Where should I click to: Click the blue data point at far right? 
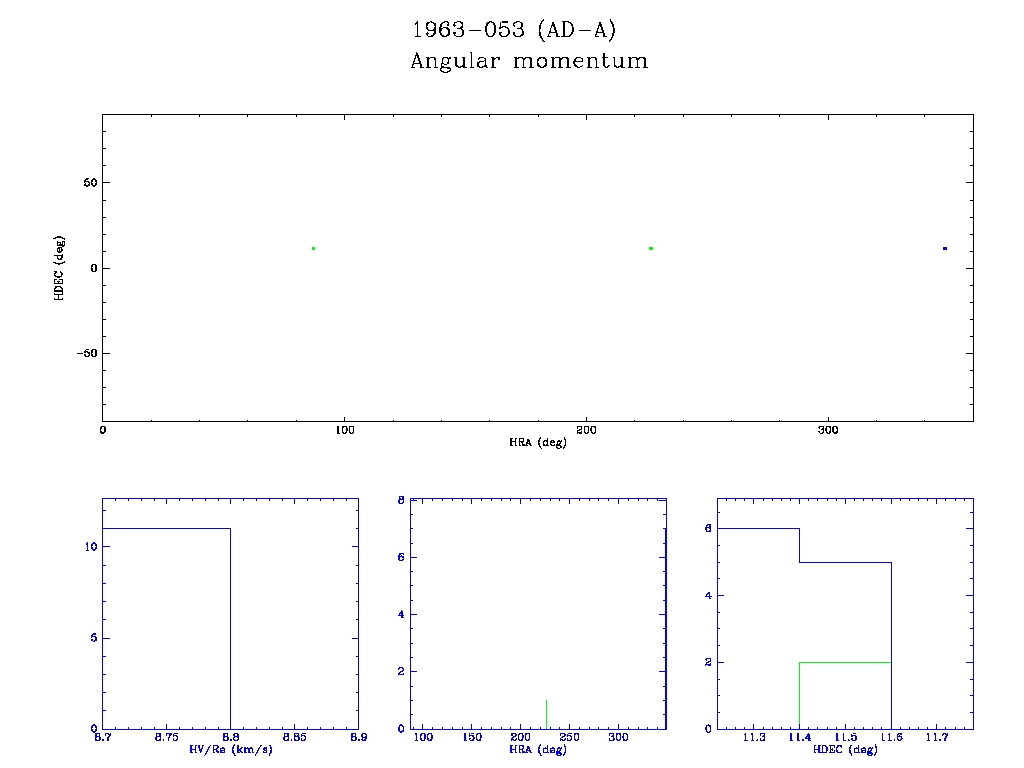[944, 248]
